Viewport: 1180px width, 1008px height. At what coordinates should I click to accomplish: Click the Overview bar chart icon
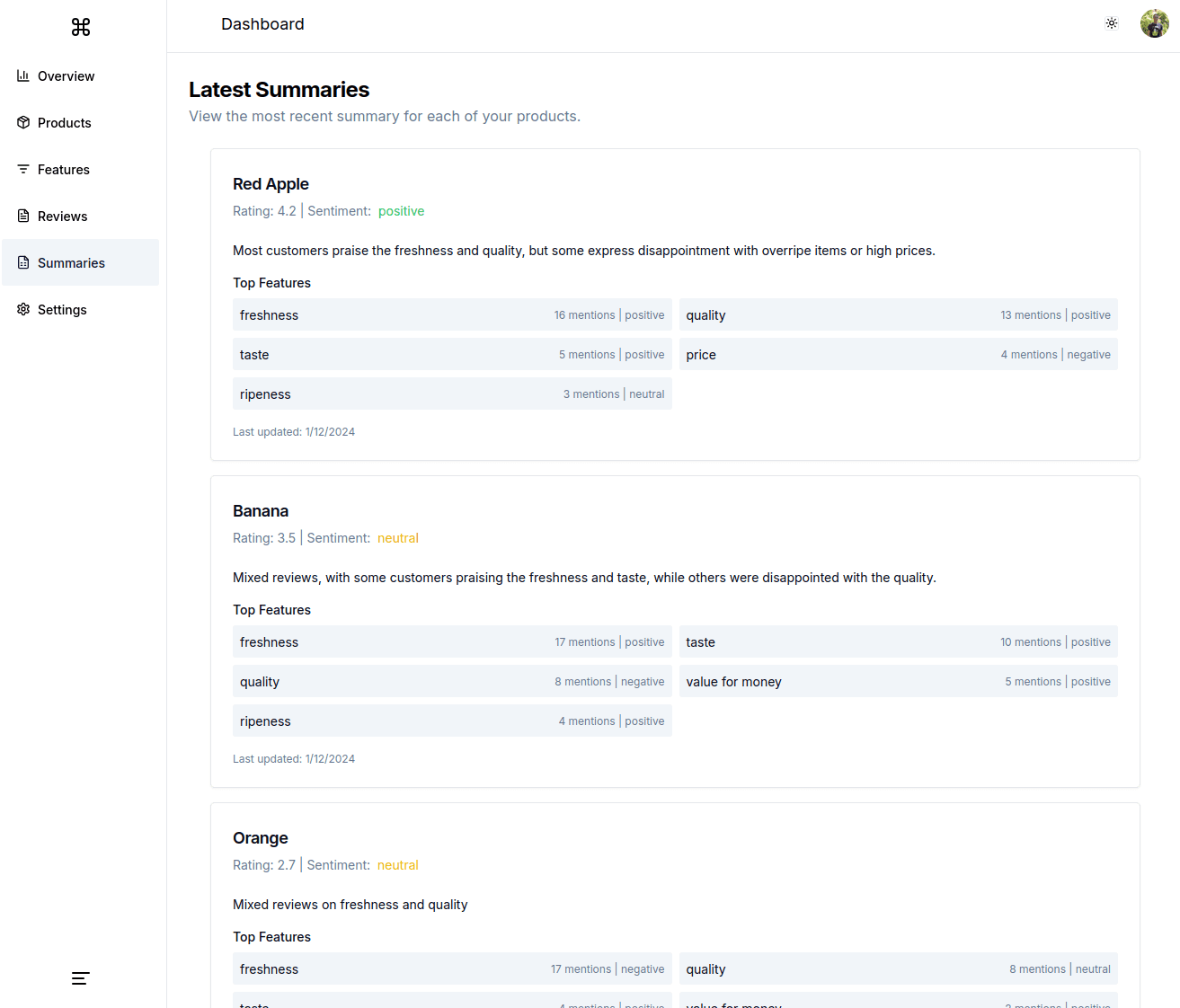[x=23, y=75]
